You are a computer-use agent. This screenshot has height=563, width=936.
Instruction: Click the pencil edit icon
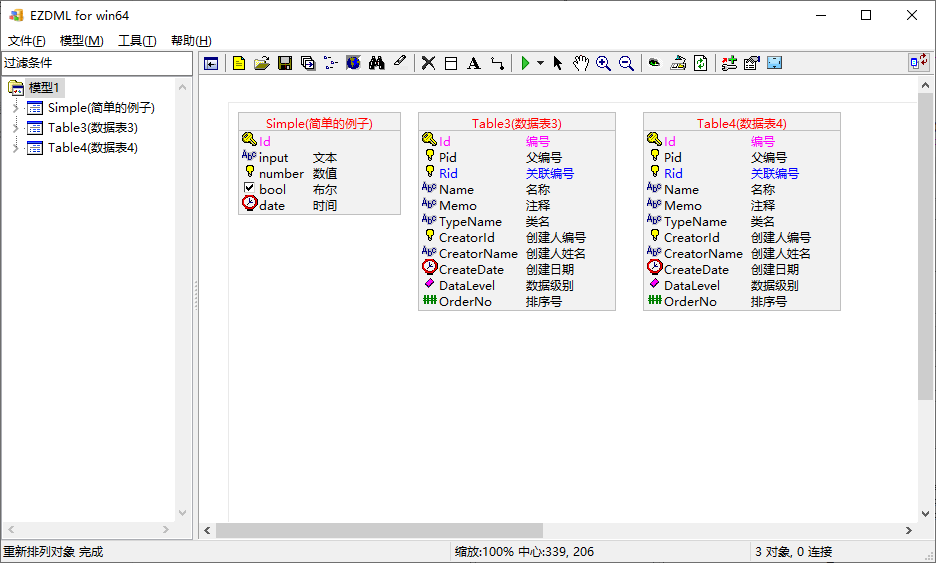click(400, 61)
